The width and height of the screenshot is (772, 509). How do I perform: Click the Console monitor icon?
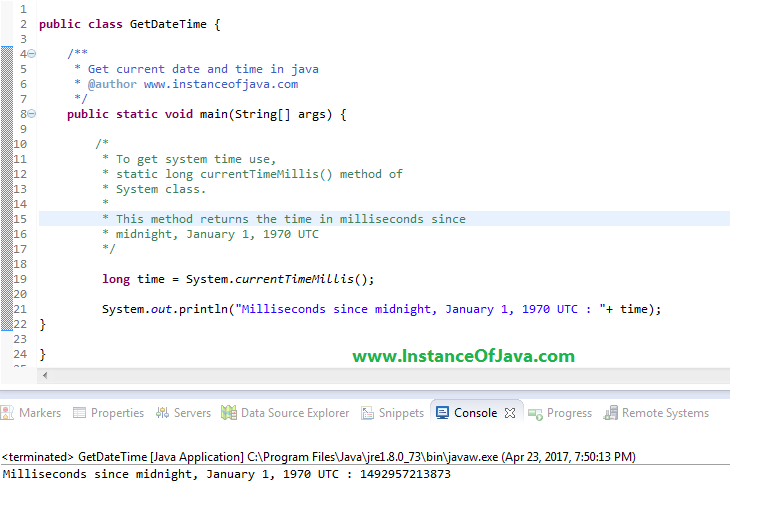(x=442, y=413)
